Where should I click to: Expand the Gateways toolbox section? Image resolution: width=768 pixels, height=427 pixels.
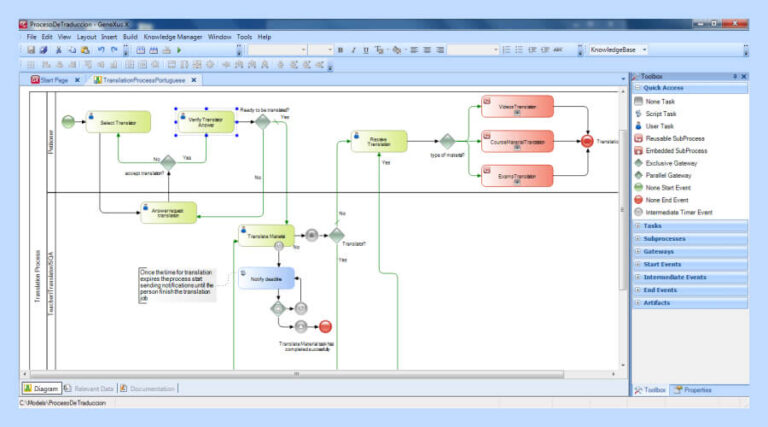pyautogui.click(x=658, y=251)
